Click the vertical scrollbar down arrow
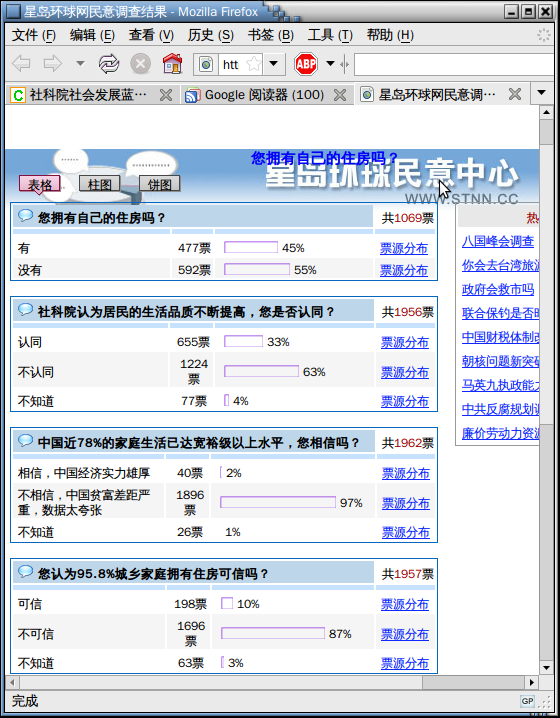 point(546,668)
